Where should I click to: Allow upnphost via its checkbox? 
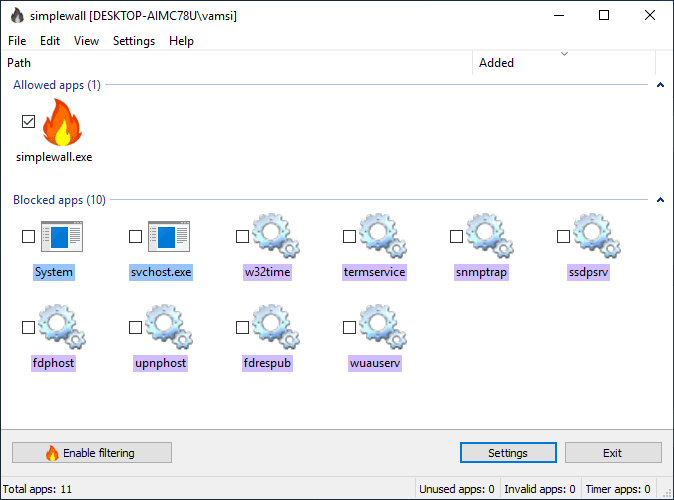click(x=135, y=328)
